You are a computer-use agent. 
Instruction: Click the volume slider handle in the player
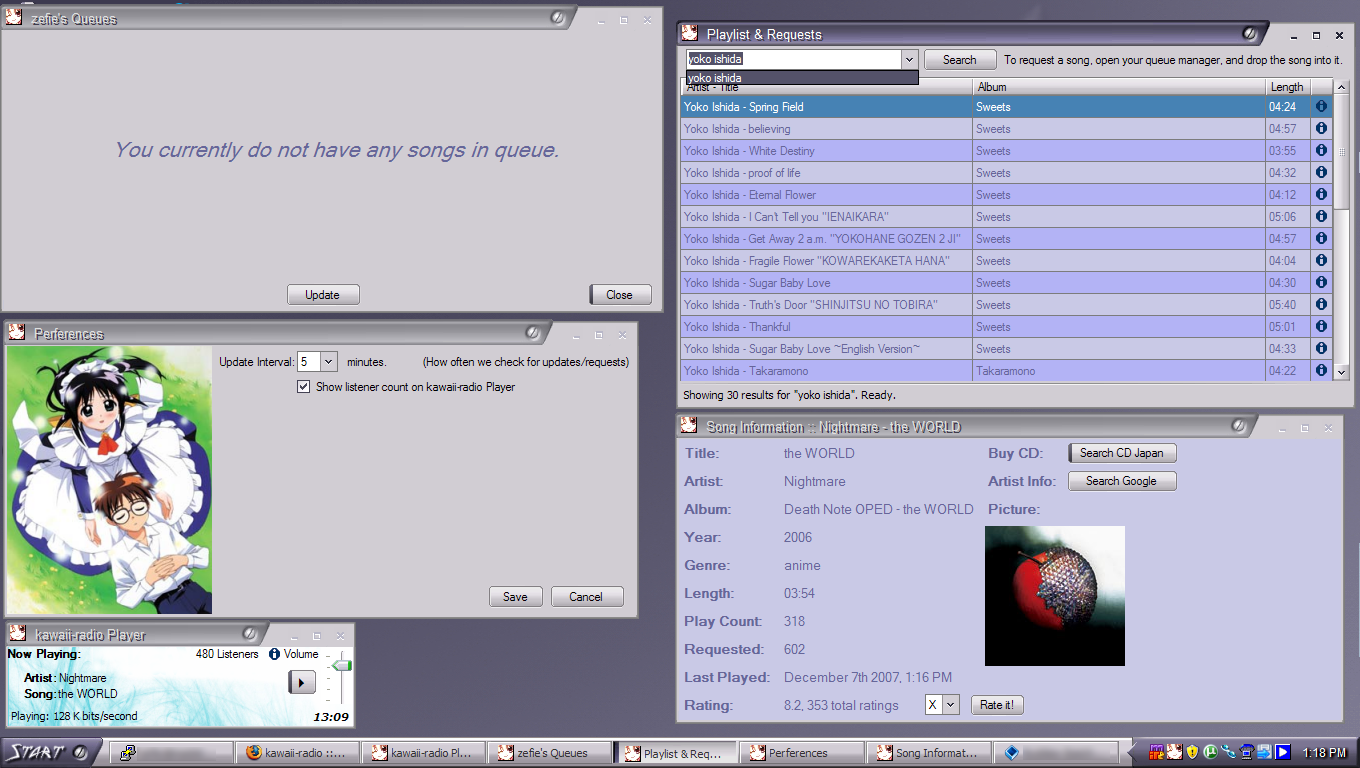point(342,665)
